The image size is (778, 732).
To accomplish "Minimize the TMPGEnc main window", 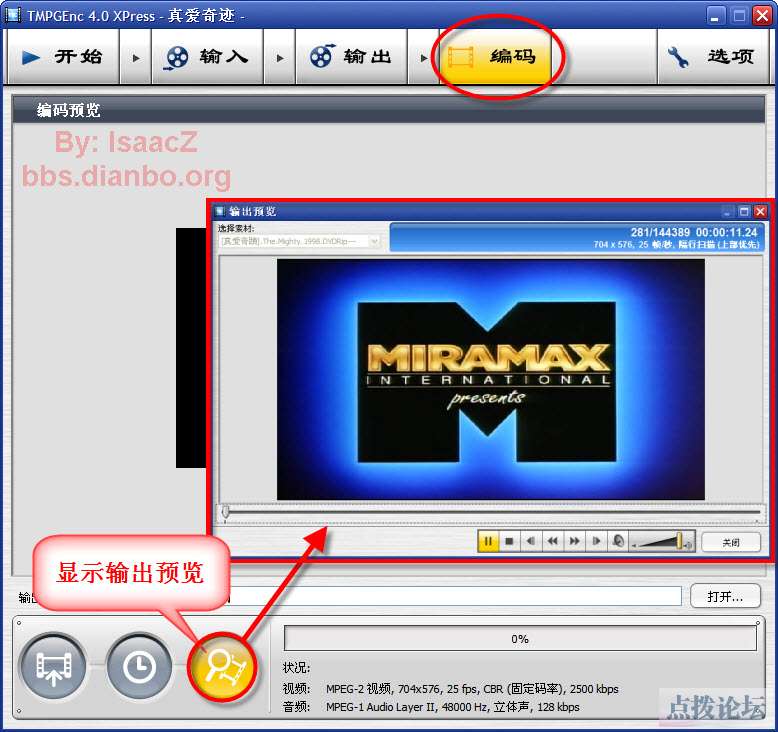I will point(714,16).
